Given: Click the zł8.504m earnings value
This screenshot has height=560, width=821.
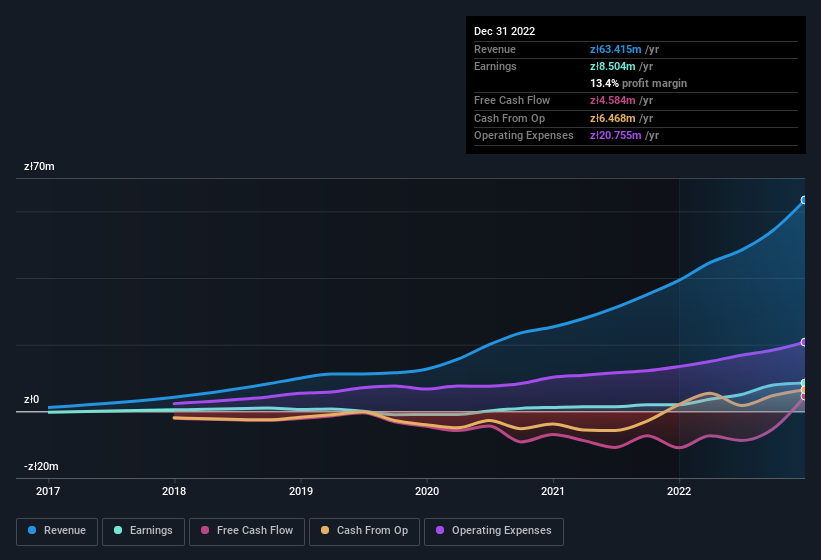Looking at the screenshot, I should 613,66.
